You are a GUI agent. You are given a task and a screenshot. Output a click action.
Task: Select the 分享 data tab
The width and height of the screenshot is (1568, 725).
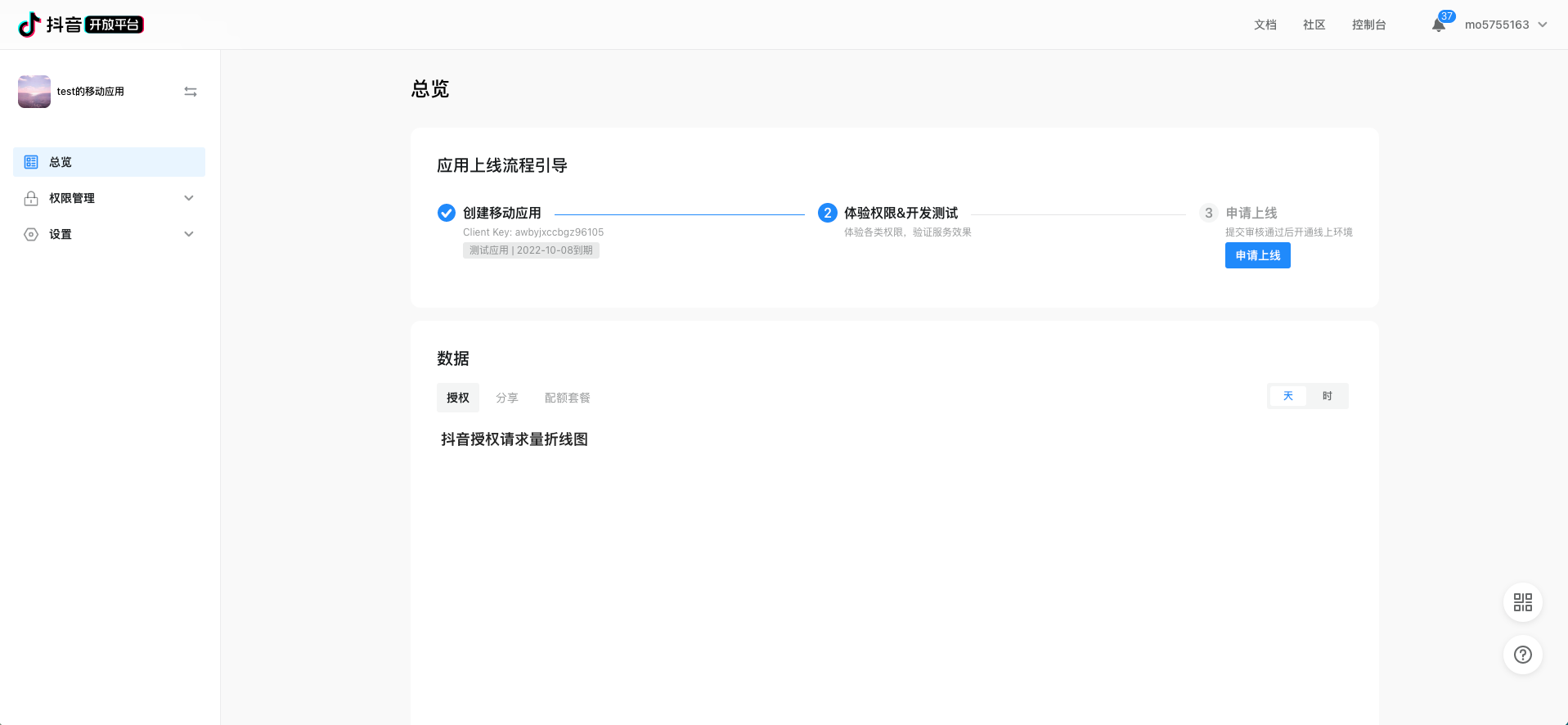[507, 398]
